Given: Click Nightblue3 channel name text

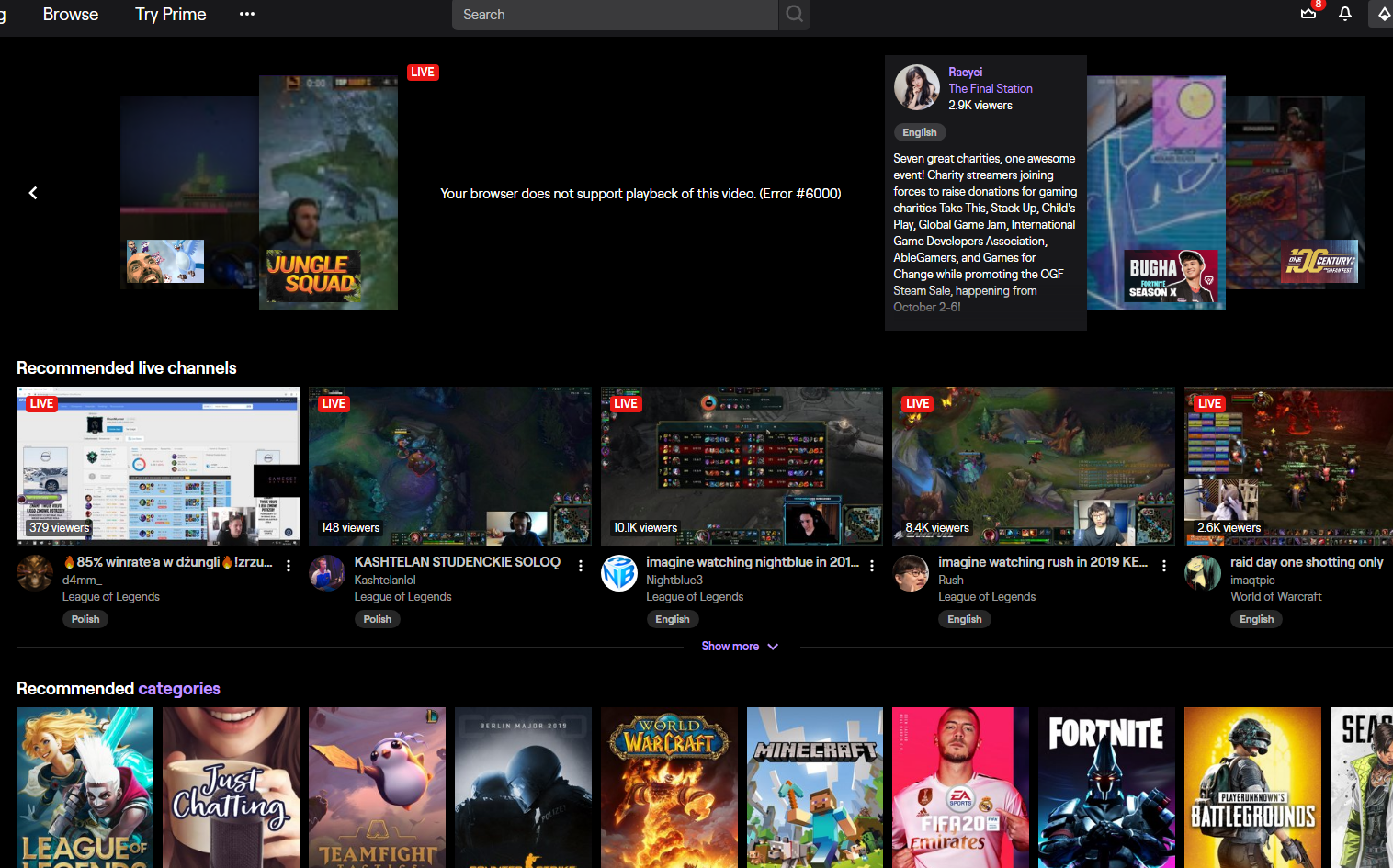Looking at the screenshot, I should tap(674, 581).
